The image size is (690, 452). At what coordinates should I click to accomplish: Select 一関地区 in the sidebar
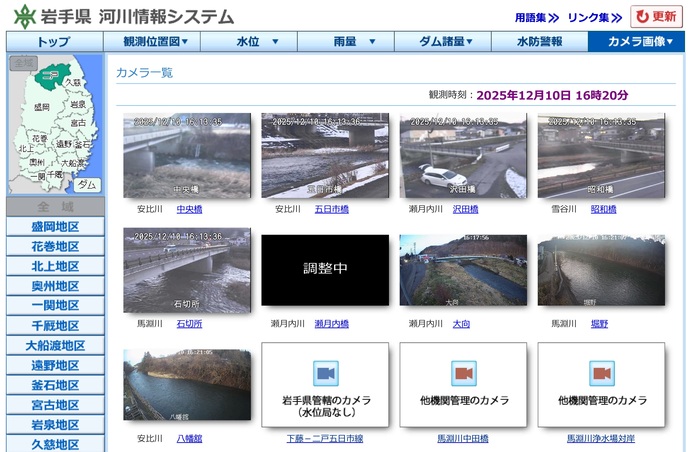click(x=55, y=305)
